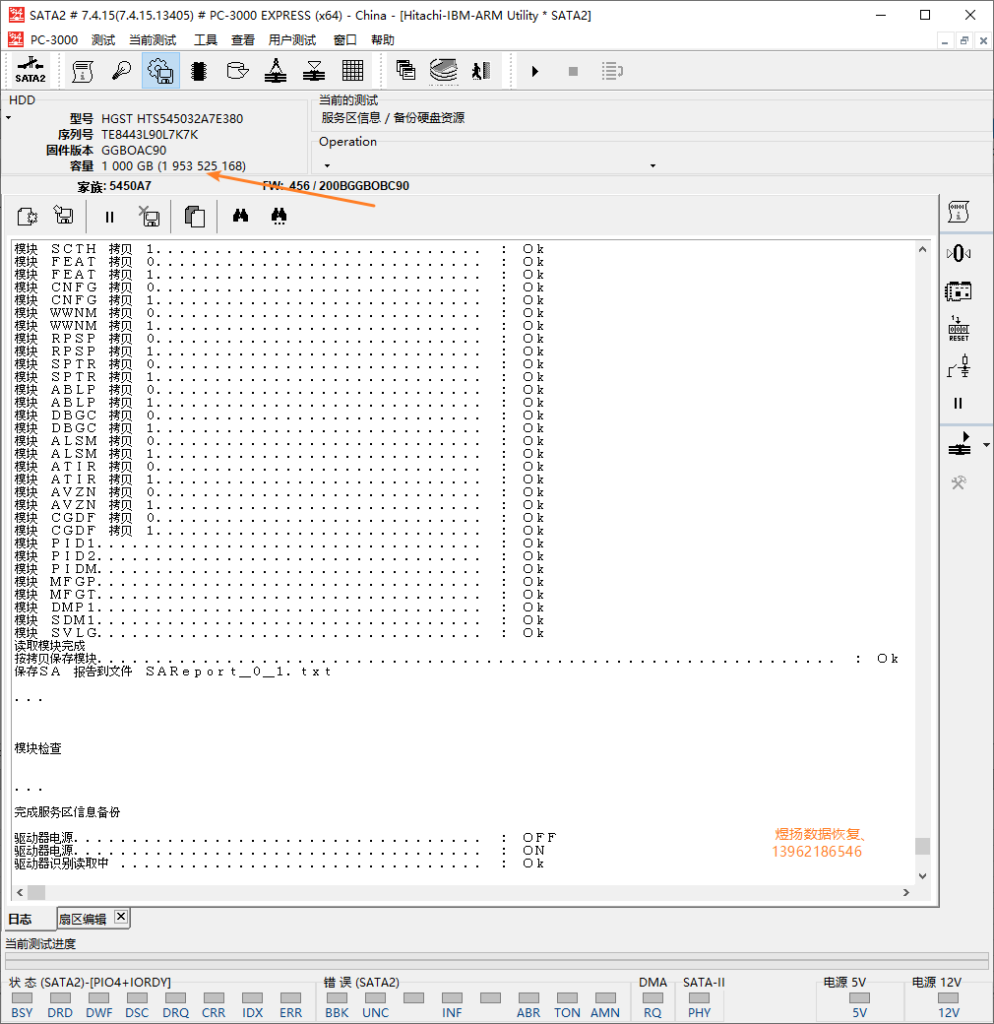Click the funnel-over-platters icon in top toolbar
This screenshot has height=1024, width=994.
314,71
